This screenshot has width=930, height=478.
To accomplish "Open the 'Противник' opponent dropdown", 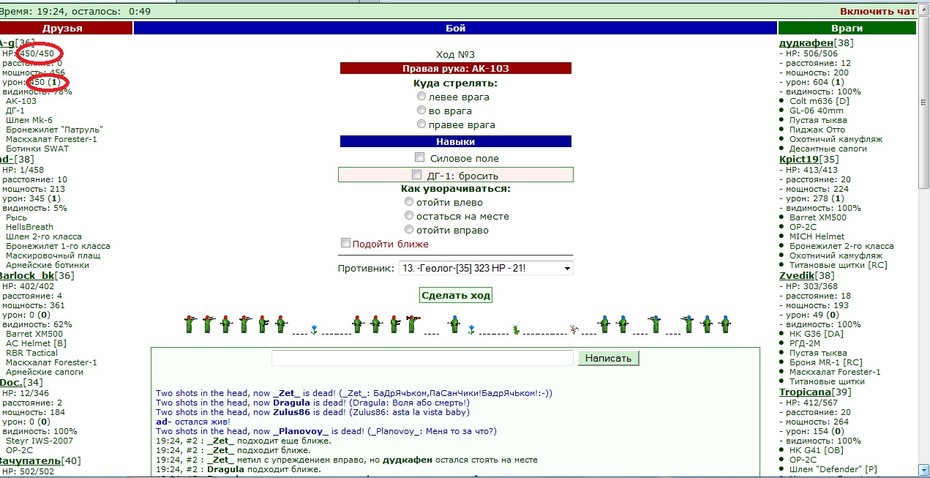I will click(486, 269).
